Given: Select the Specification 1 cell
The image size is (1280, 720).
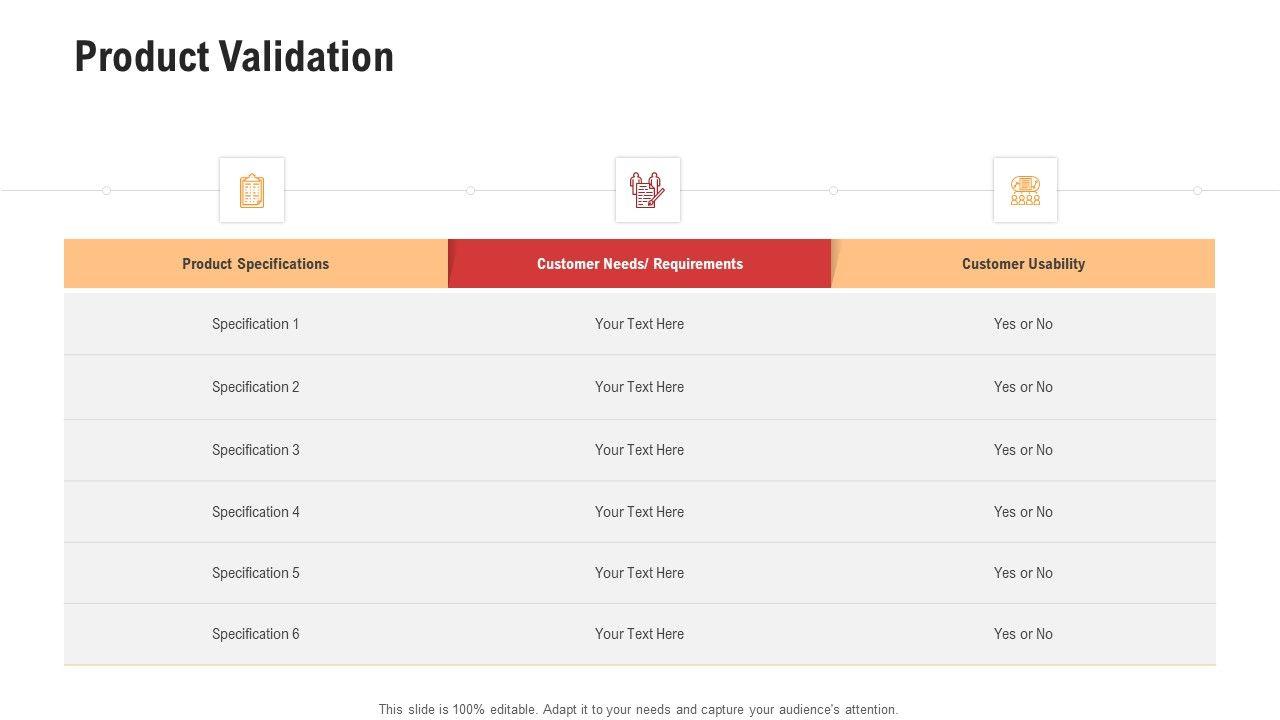Looking at the screenshot, I should (255, 324).
